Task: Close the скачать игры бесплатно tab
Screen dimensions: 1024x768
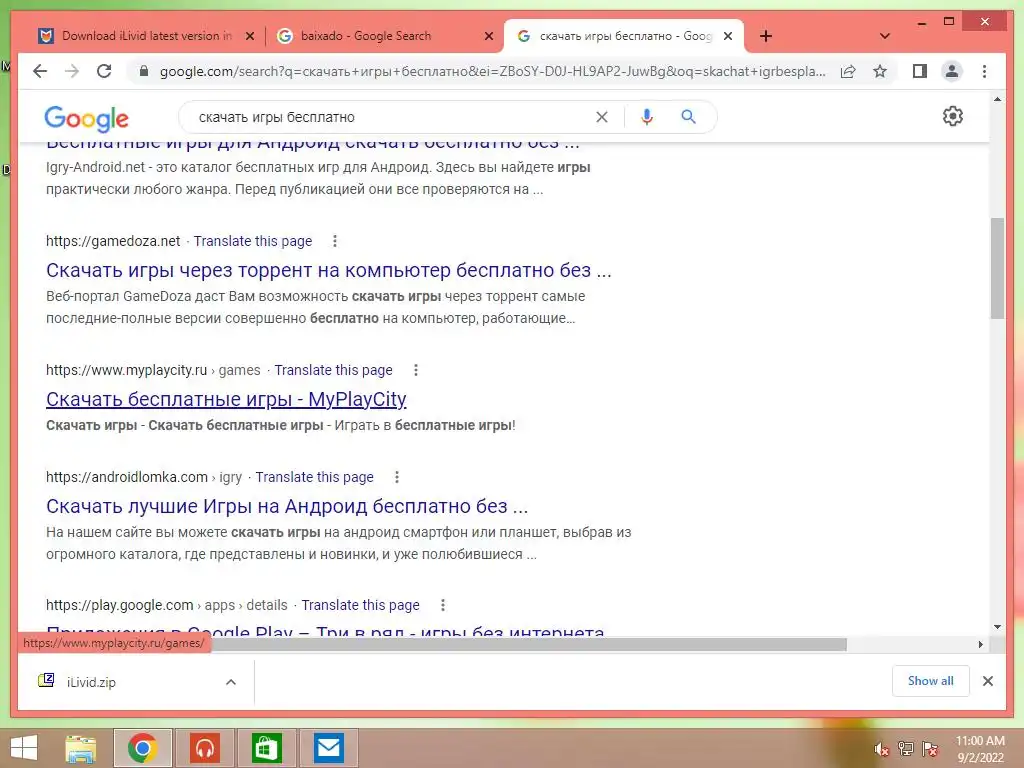Action: pyautogui.click(x=728, y=37)
